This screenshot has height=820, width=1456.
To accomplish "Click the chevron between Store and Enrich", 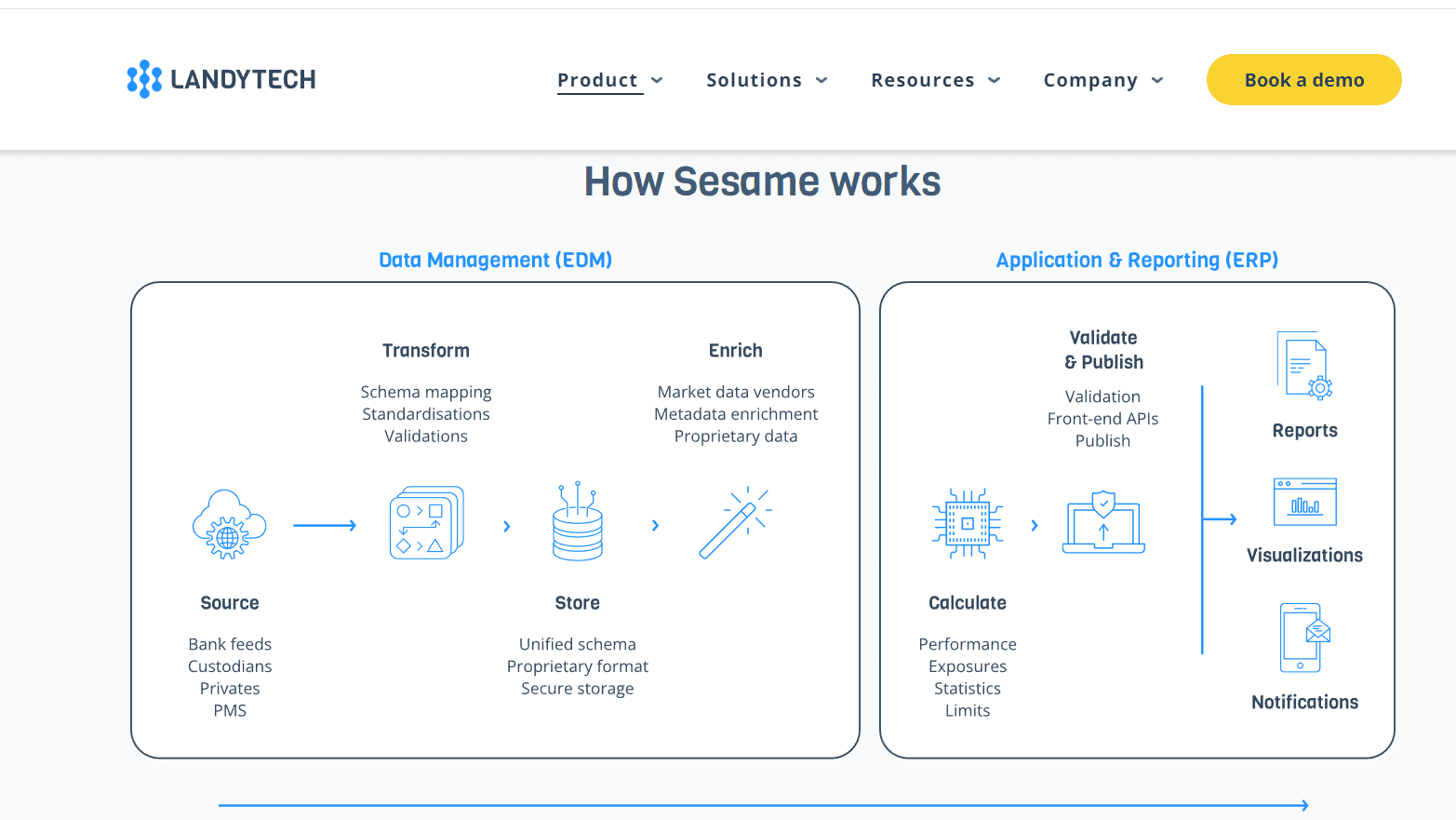I will pos(656,526).
